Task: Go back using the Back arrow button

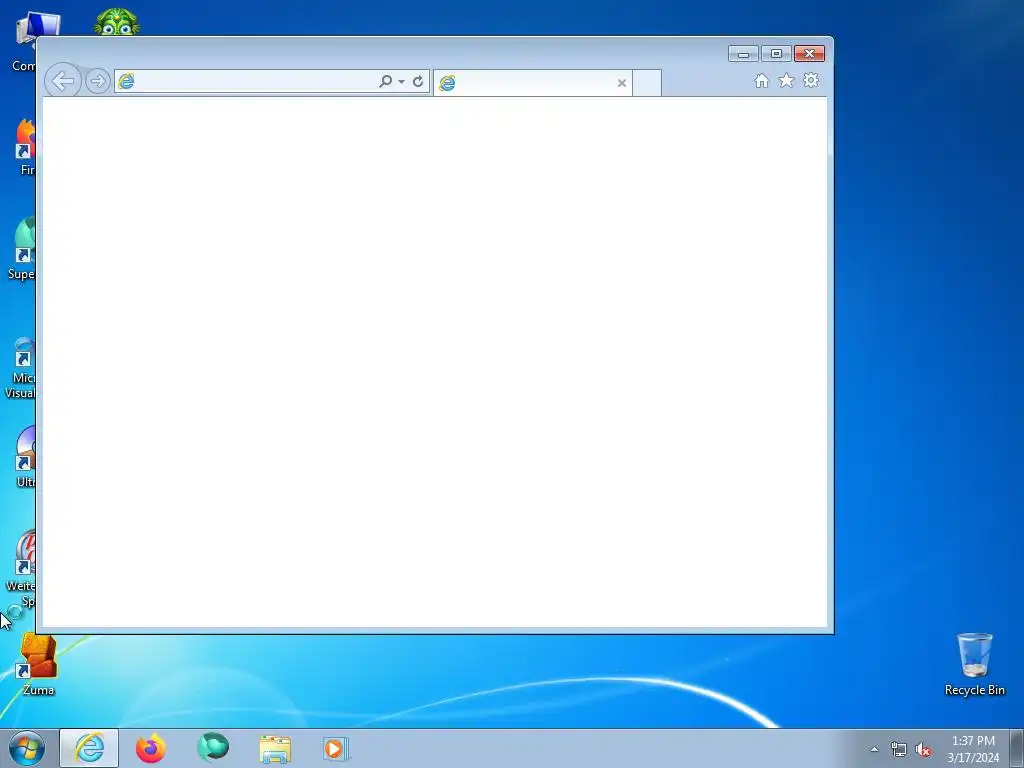Action: tap(63, 82)
